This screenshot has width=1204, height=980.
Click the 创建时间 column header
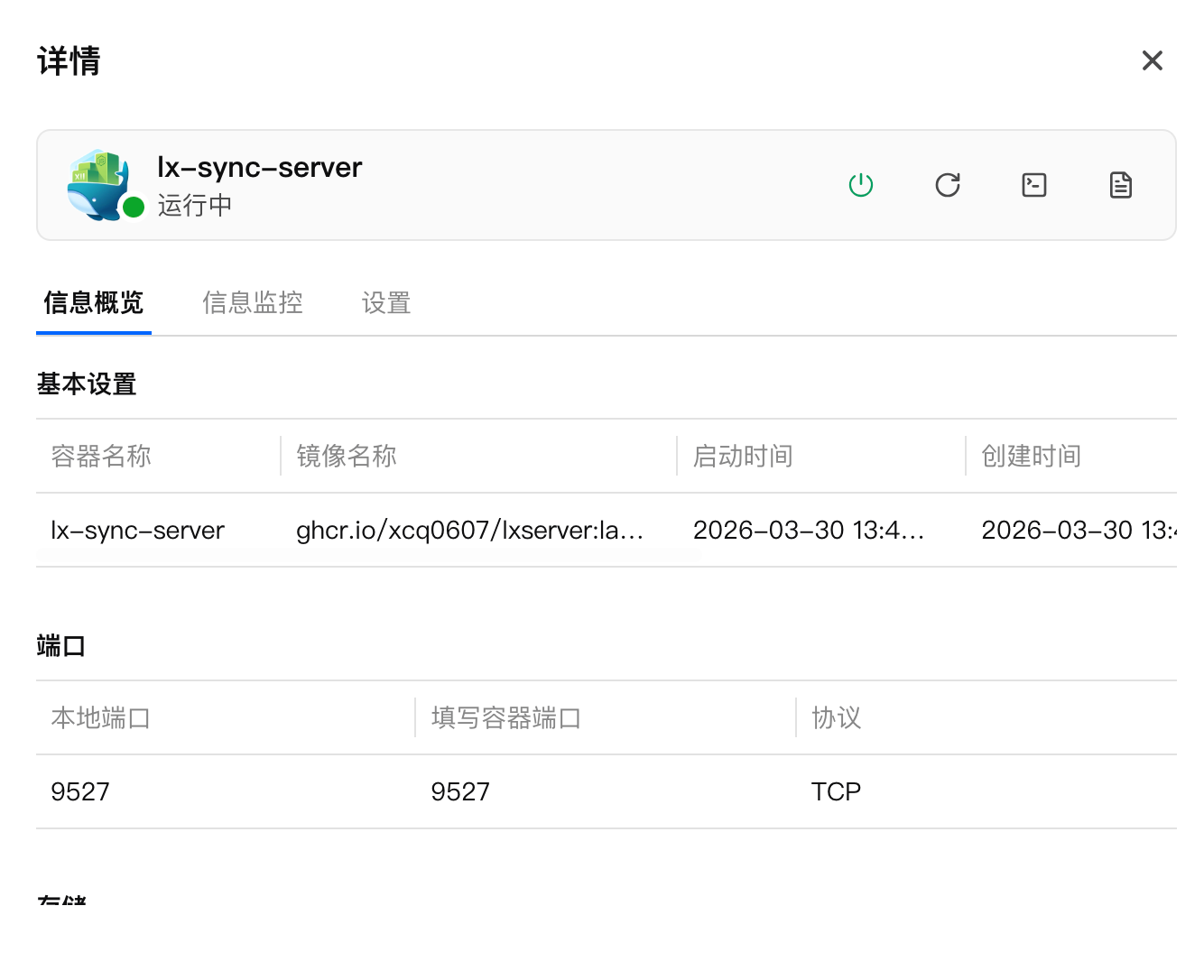(x=1031, y=456)
